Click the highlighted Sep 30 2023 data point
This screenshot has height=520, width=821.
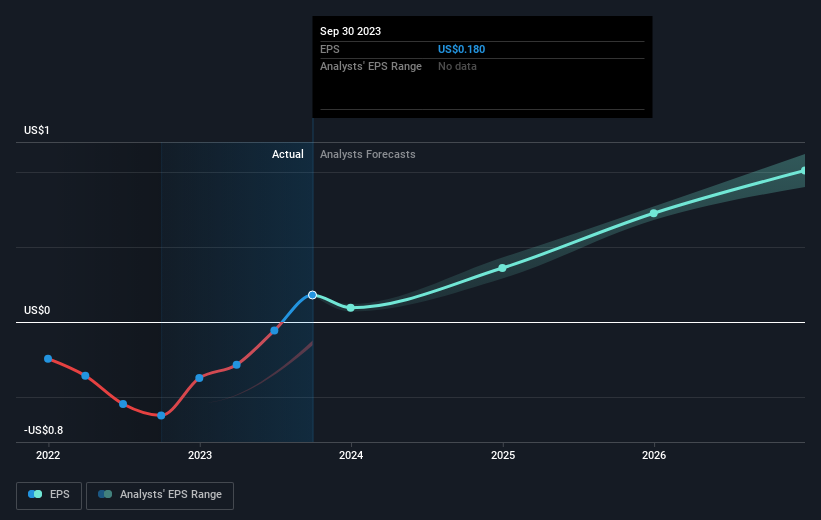313,295
